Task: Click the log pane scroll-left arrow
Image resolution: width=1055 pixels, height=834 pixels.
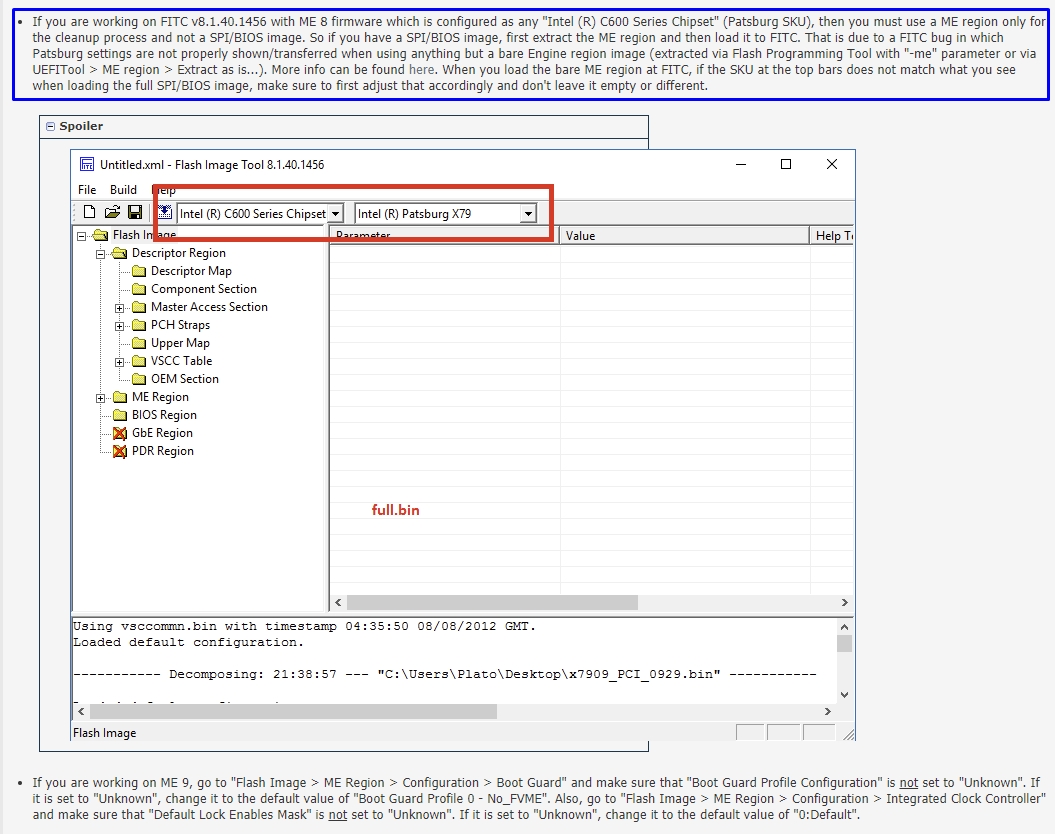Action: point(81,712)
